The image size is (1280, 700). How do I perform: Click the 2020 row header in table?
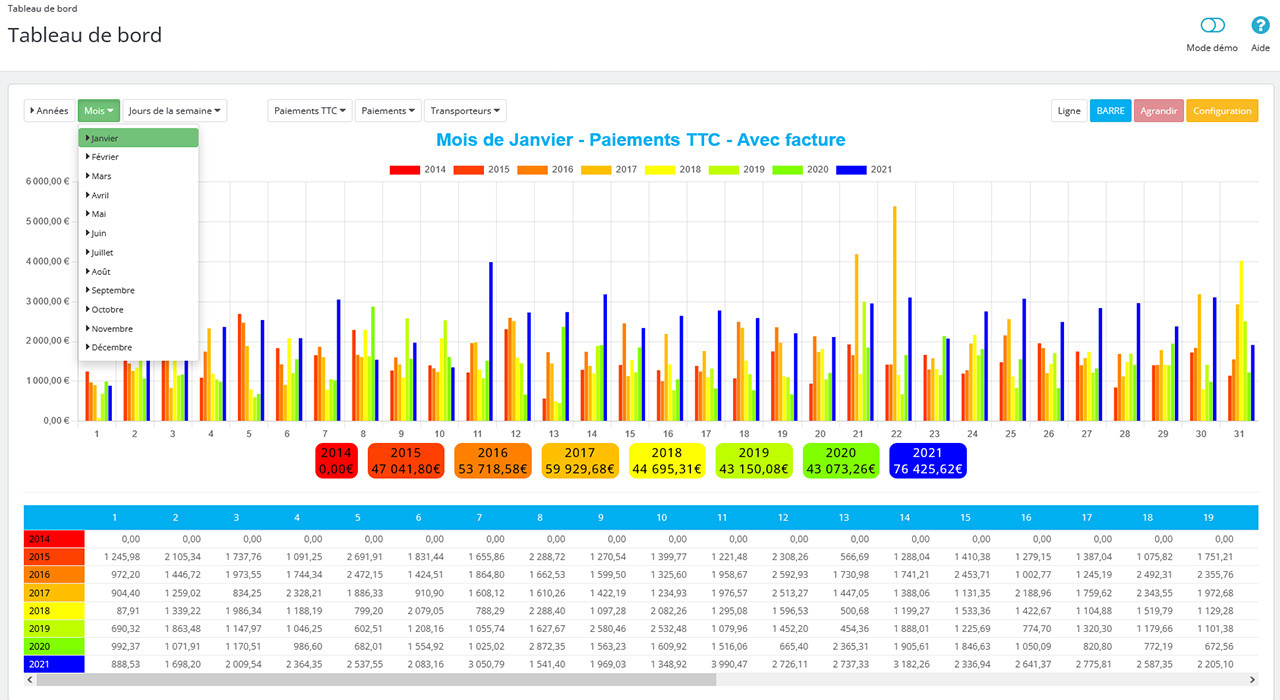pyautogui.click(x=54, y=646)
